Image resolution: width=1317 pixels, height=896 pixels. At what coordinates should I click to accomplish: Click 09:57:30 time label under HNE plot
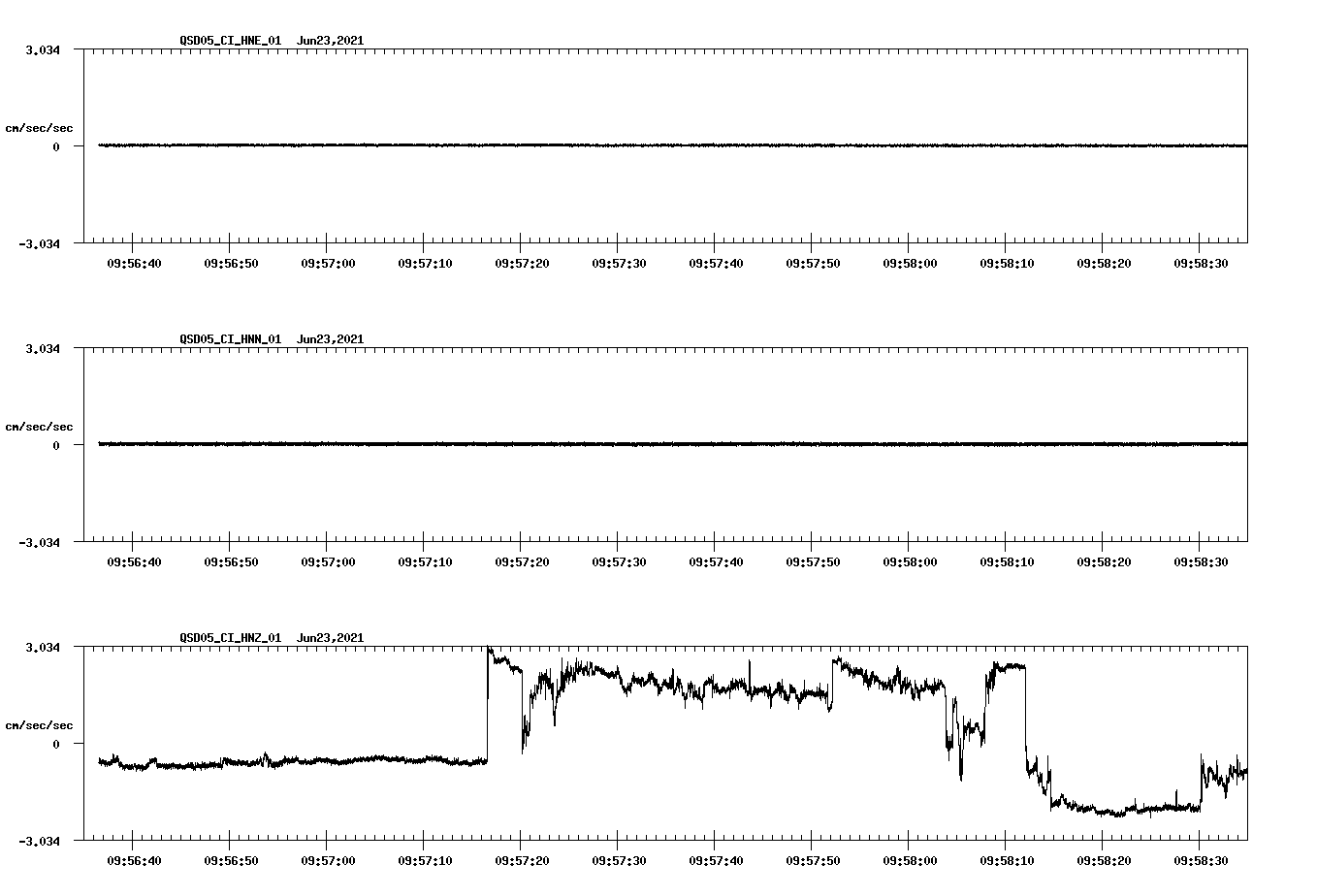pyautogui.click(x=619, y=263)
